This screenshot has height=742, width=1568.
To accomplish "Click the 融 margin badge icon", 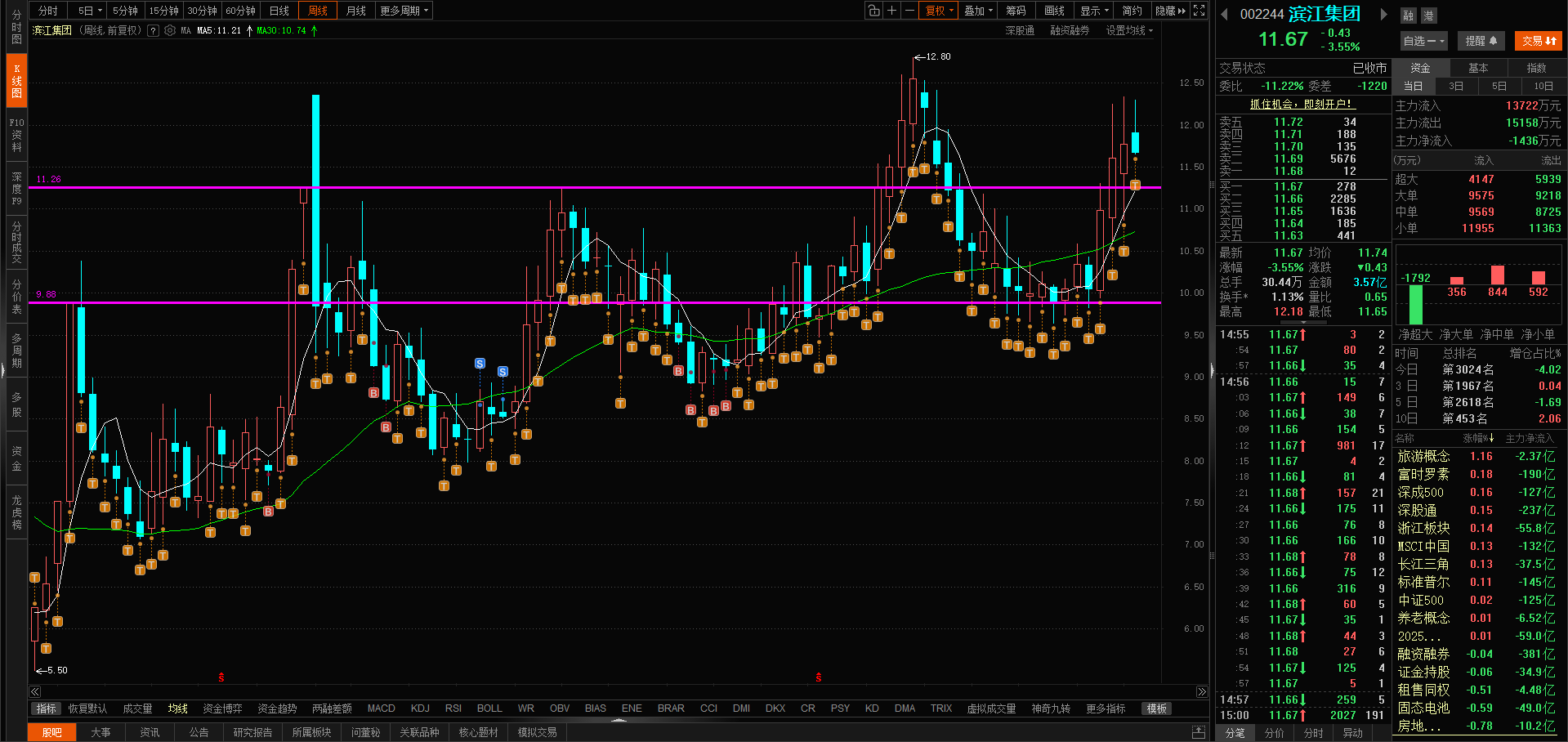I will [1408, 16].
